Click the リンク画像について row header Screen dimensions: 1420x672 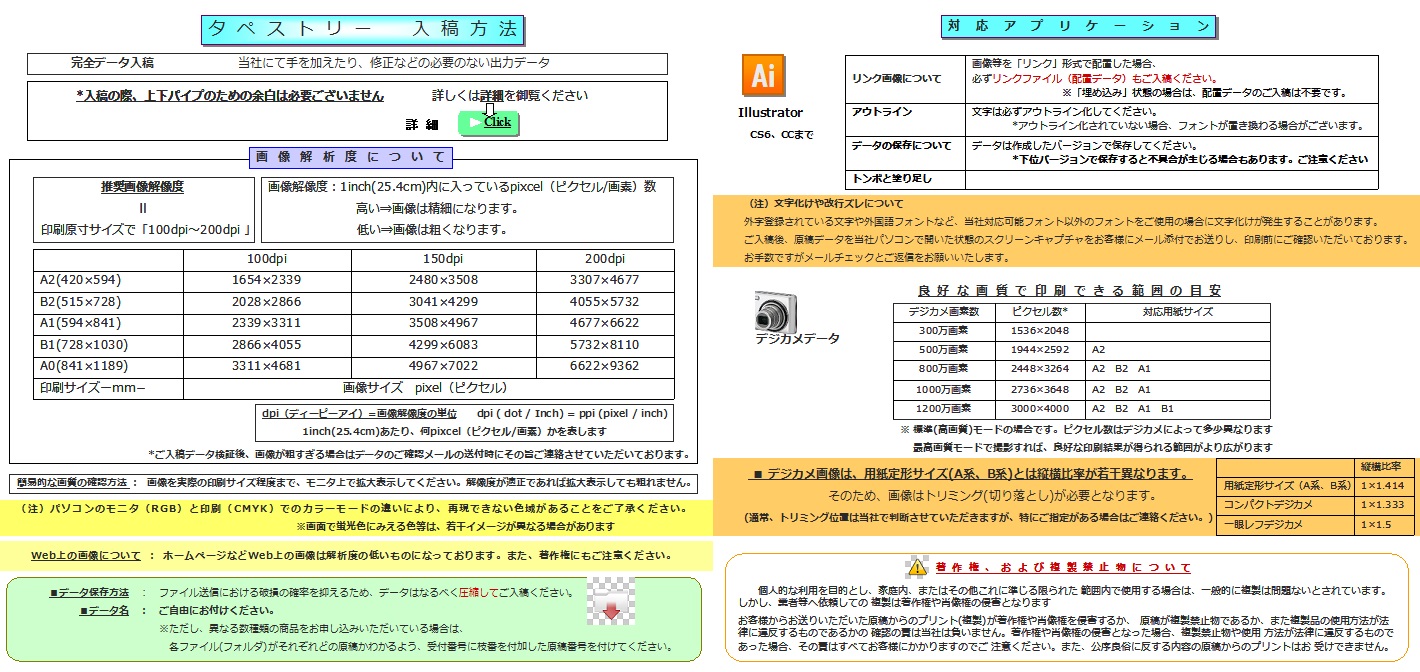905,78
